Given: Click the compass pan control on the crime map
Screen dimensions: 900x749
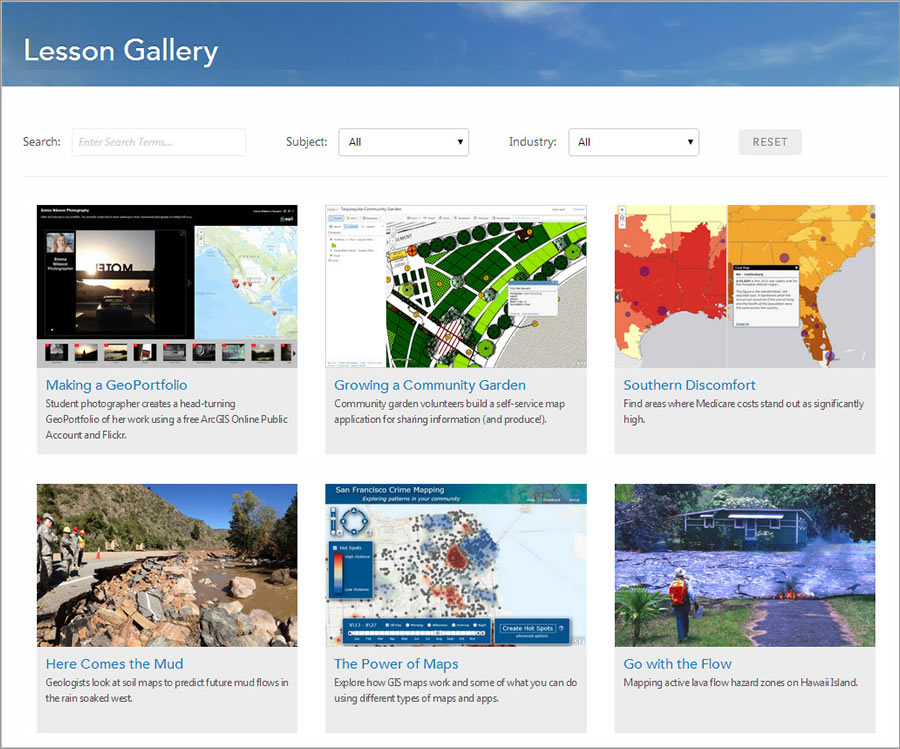Looking at the screenshot, I should point(354,521).
